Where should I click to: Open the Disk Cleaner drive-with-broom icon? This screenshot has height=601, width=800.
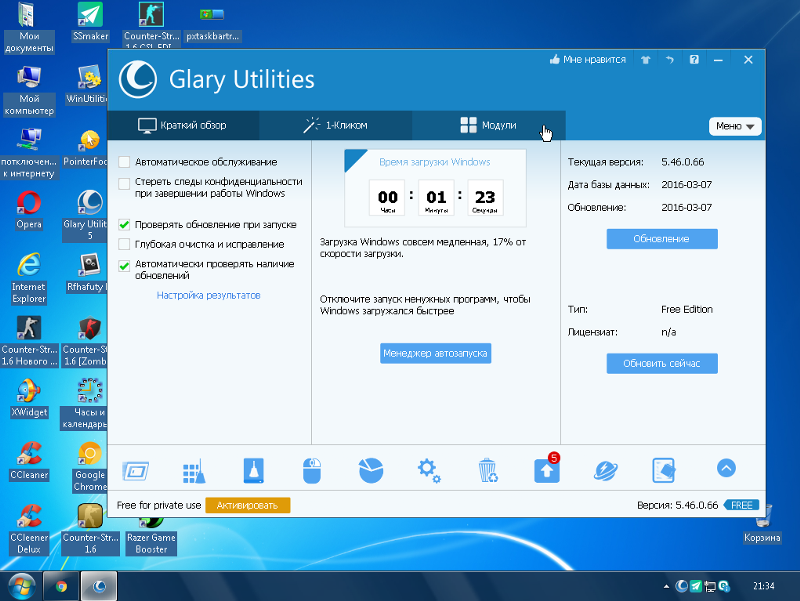254,470
